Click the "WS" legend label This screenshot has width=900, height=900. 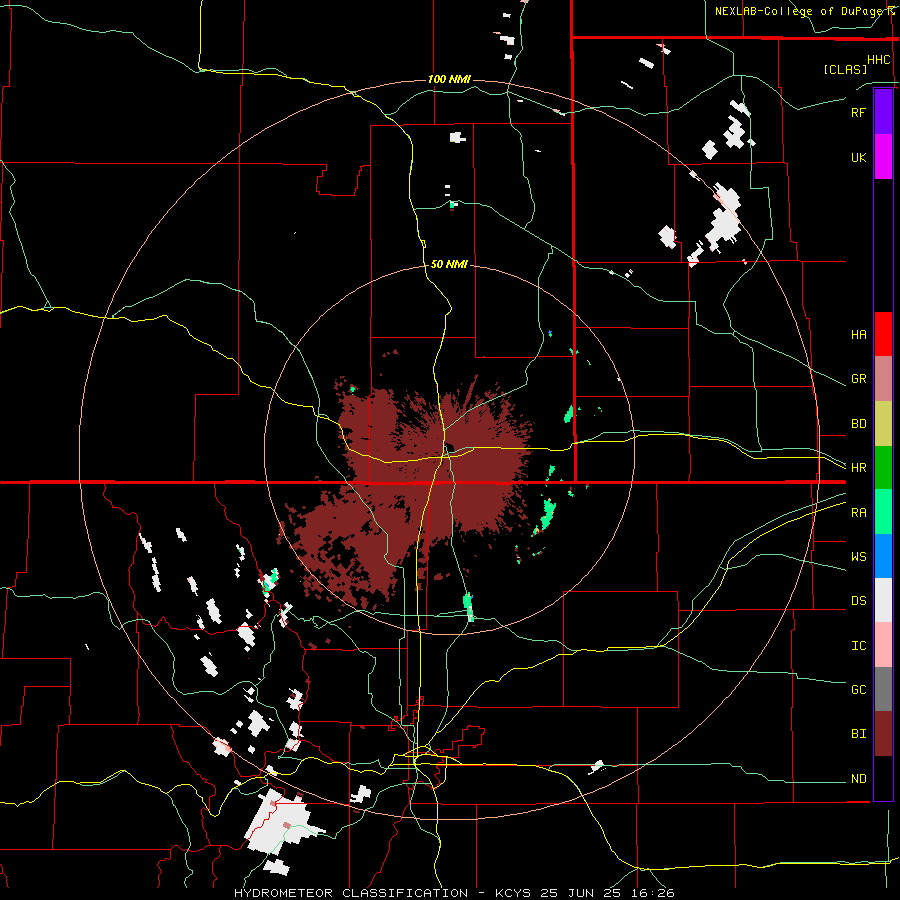click(858, 556)
